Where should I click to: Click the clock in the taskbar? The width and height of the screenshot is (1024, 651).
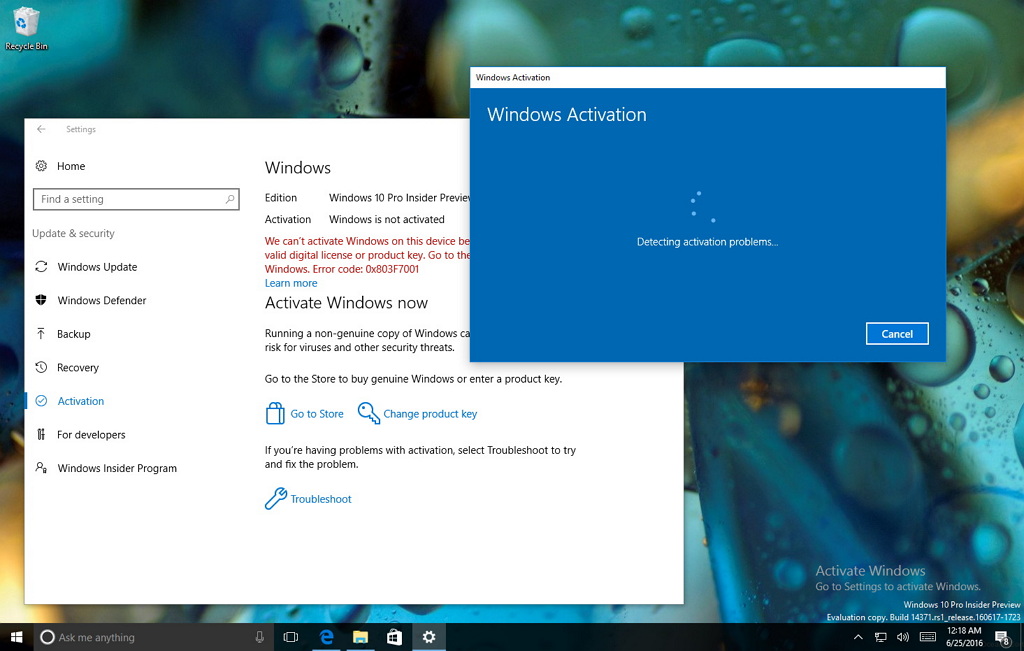point(964,636)
